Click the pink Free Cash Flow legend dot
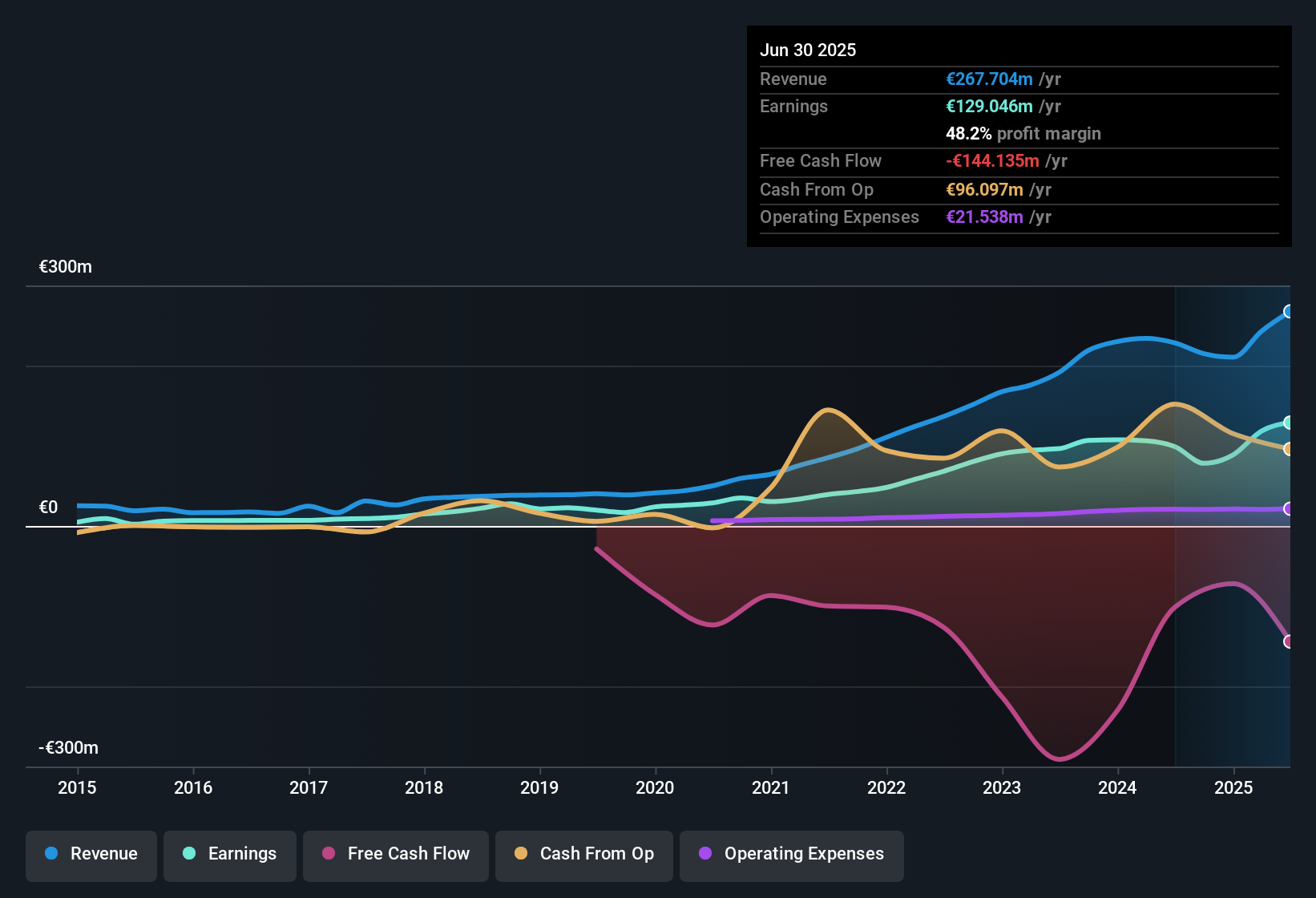 click(x=329, y=854)
